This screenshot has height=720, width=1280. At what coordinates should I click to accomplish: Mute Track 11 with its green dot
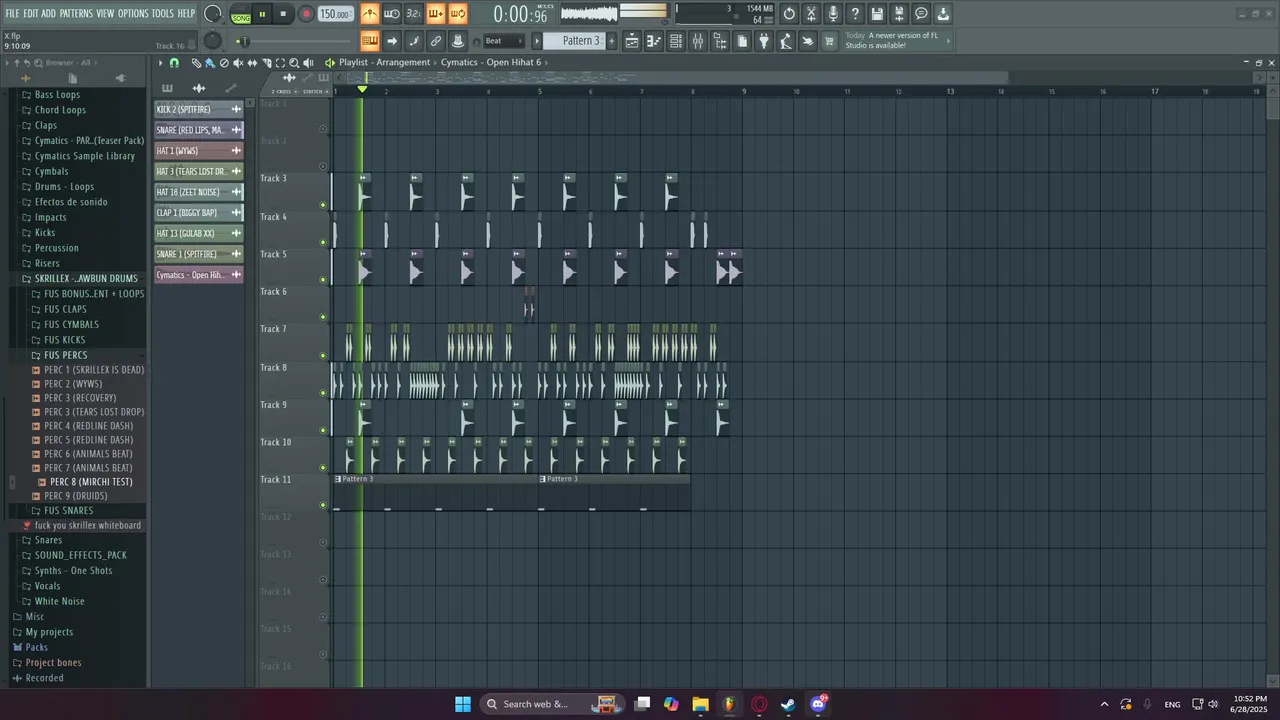[323, 505]
